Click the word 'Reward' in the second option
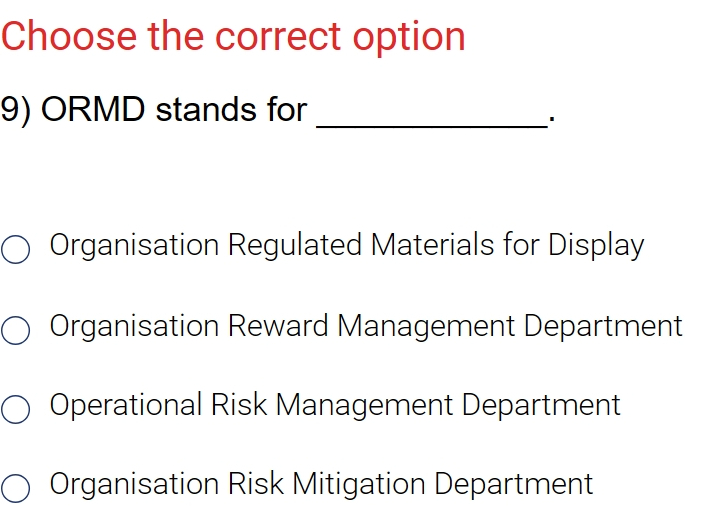Screen dimensions: 720x526 278,326
